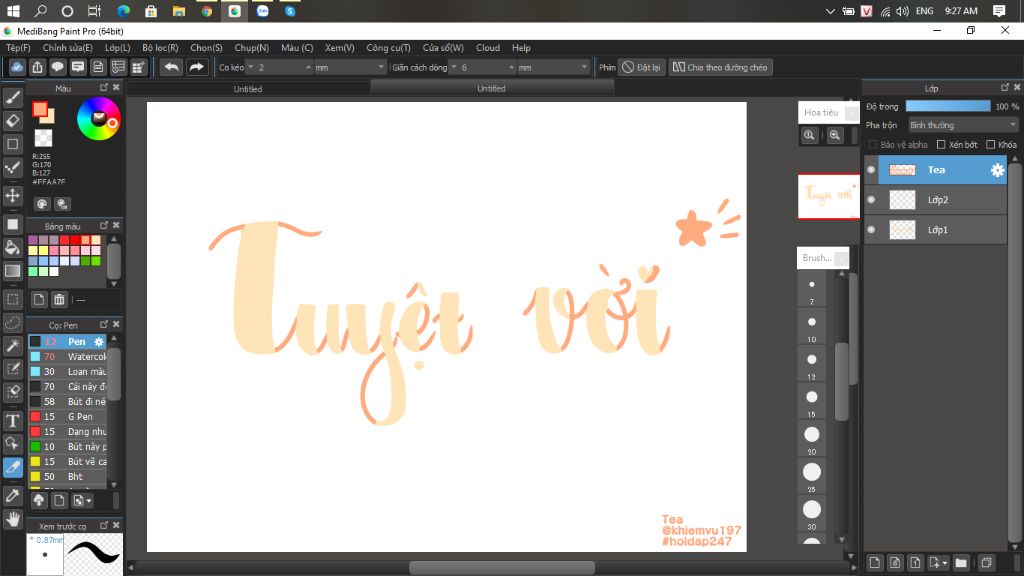The height and width of the screenshot is (576, 1024).
Task: Select the Gradient tool
Action: point(12,271)
